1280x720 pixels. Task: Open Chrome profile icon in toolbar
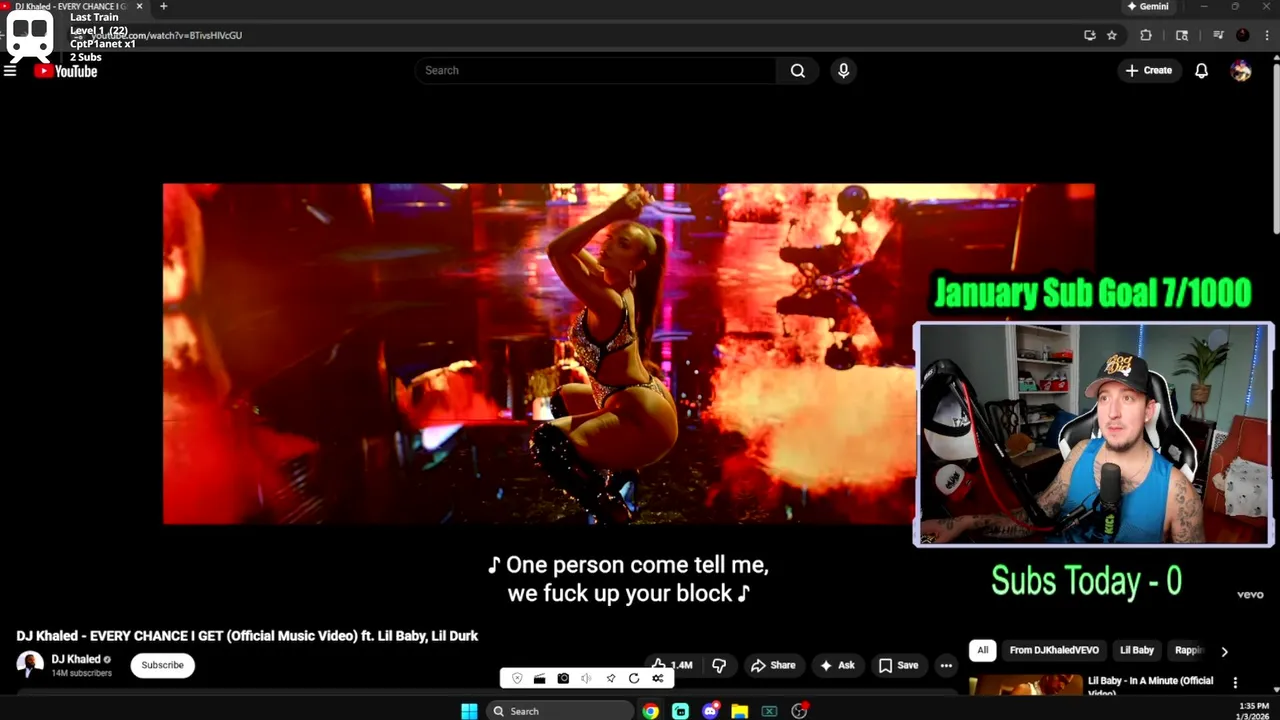click(1242, 35)
